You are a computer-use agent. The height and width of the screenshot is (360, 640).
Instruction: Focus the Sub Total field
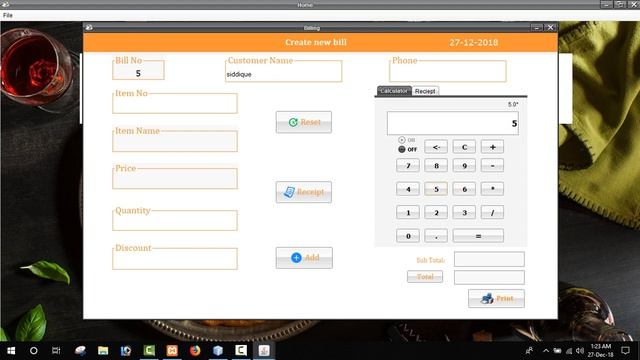pyautogui.click(x=489, y=259)
